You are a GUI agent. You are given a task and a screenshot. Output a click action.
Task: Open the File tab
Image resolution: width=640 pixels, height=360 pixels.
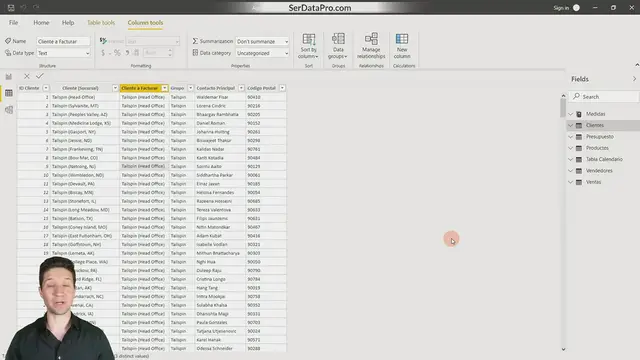(13, 22)
